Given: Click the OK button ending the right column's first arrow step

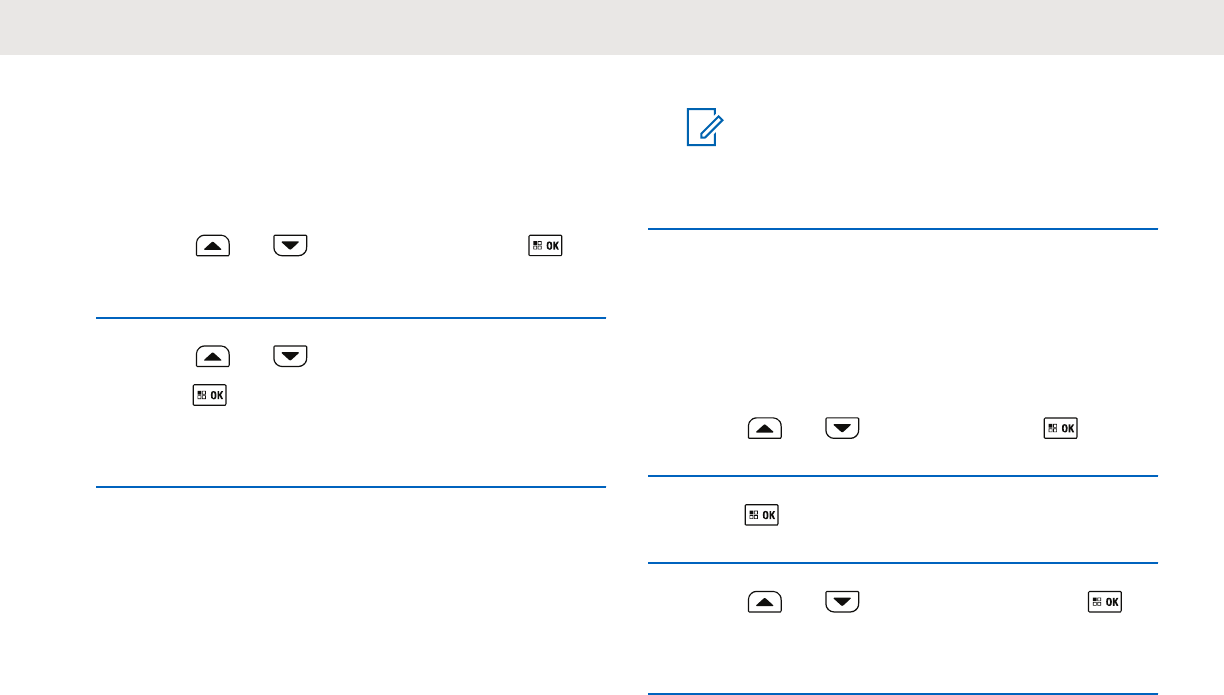Looking at the screenshot, I should point(1060,428).
